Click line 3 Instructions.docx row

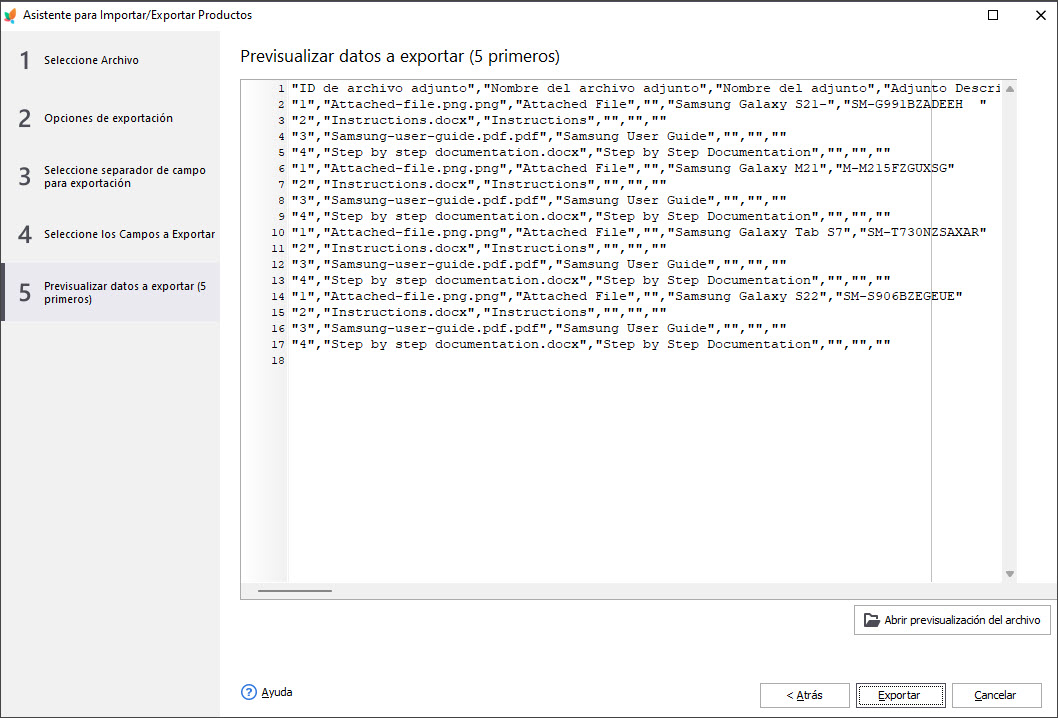pos(479,121)
